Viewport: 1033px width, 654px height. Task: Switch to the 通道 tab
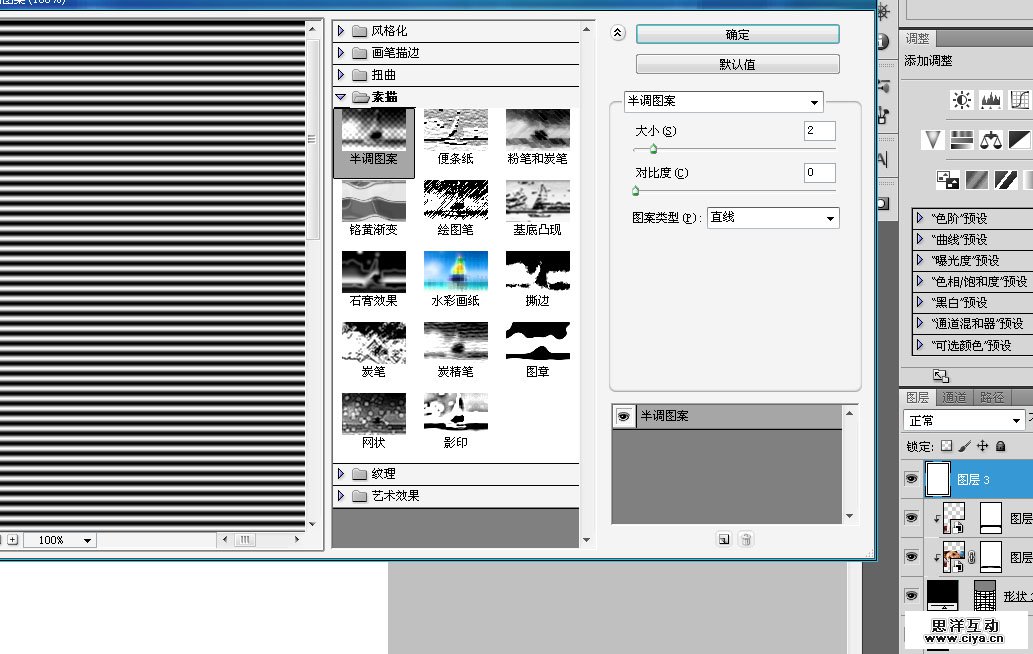[953, 396]
